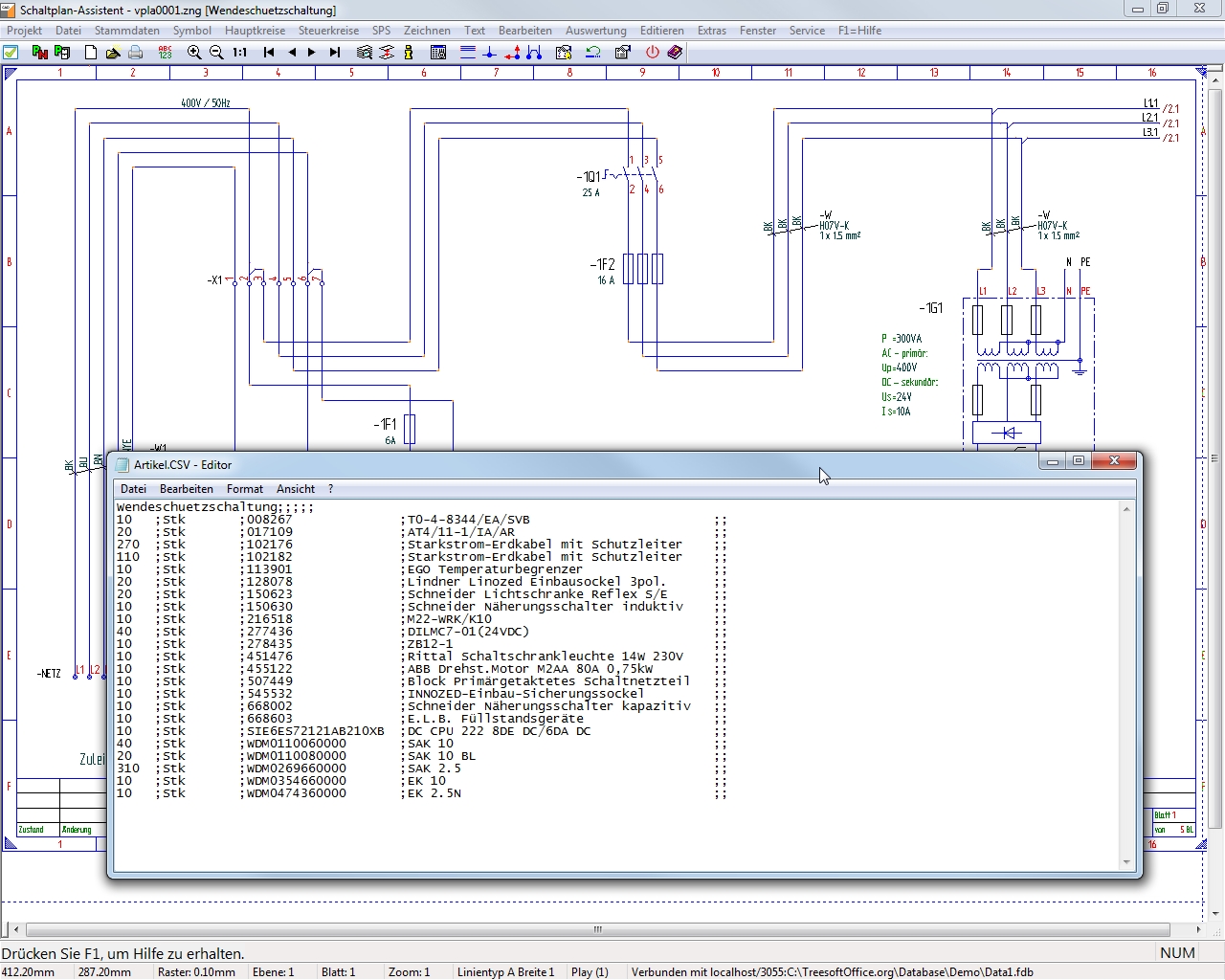The width and height of the screenshot is (1225, 980).
Task: Click the horizontal scrollbar of the schematic
Action: click(597, 929)
